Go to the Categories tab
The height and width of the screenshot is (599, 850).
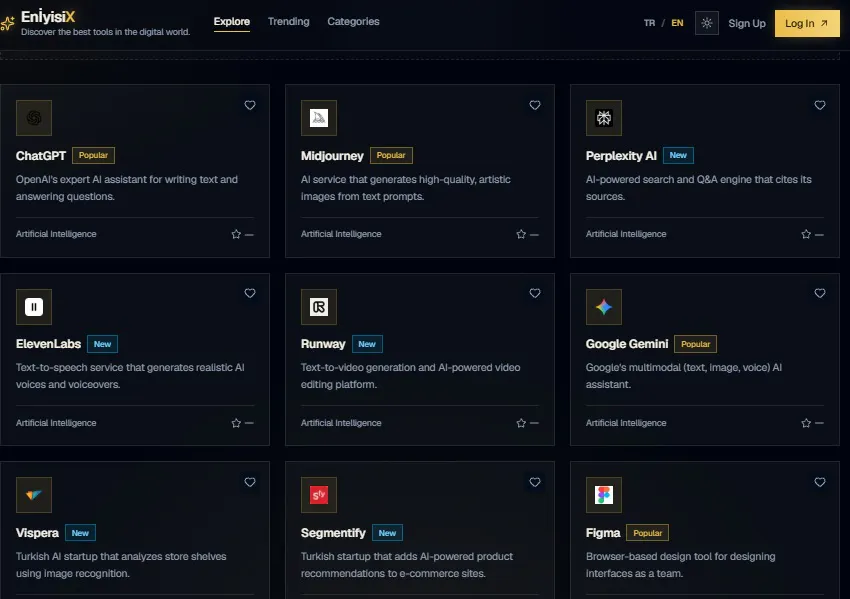[353, 22]
